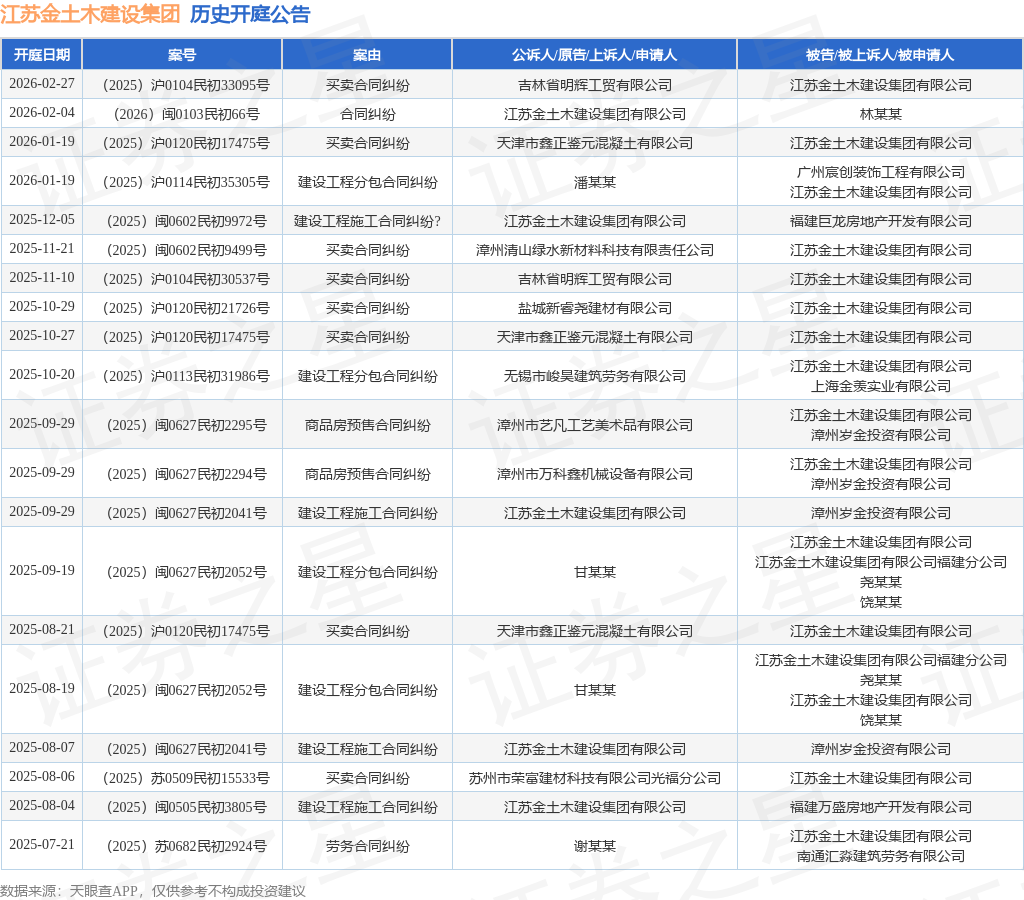Image resolution: width=1024 pixels, height=900 pixels.
Task: Click the 历史开庭公告 heading
Action: (x=250, y=14)
